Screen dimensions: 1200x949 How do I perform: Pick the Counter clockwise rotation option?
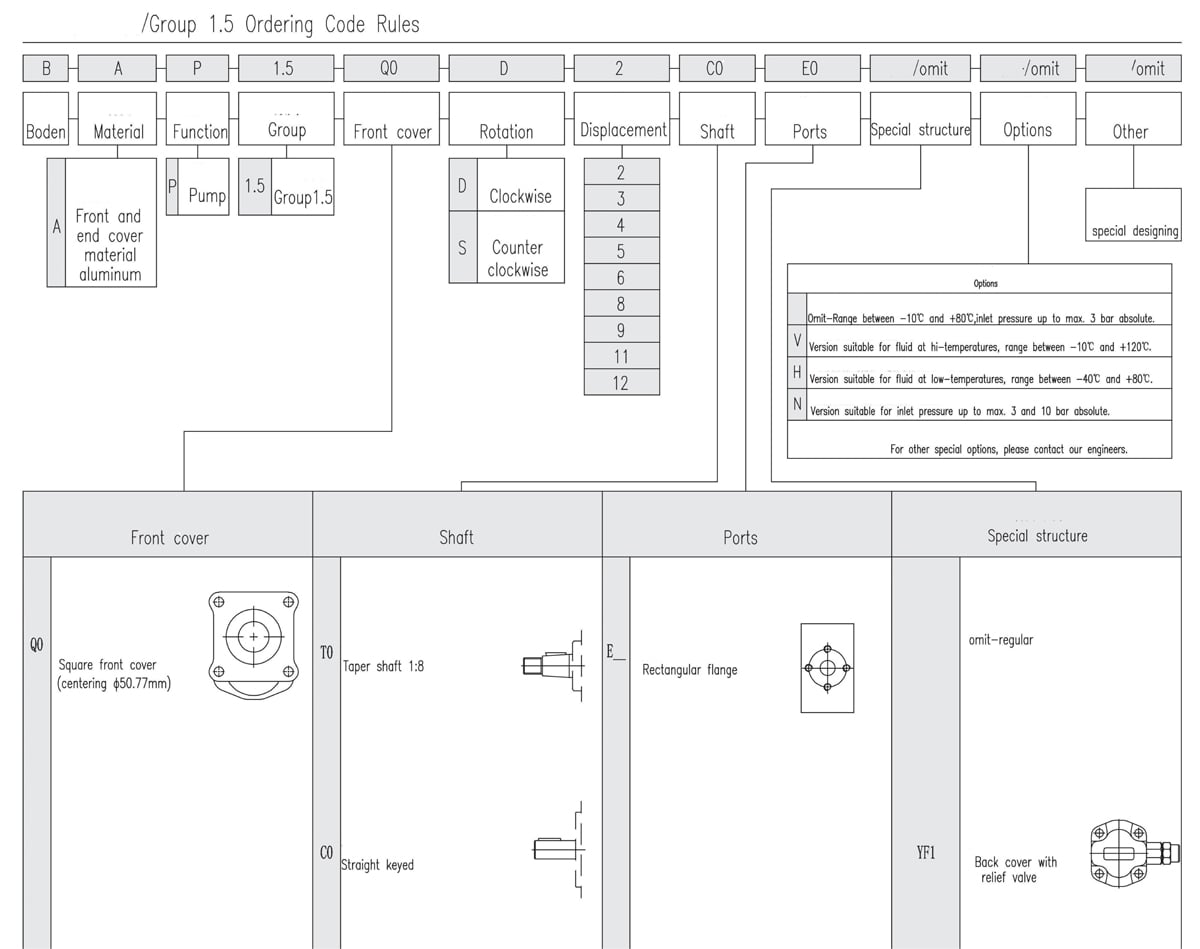pyautogui.click(x=518, y=258)
